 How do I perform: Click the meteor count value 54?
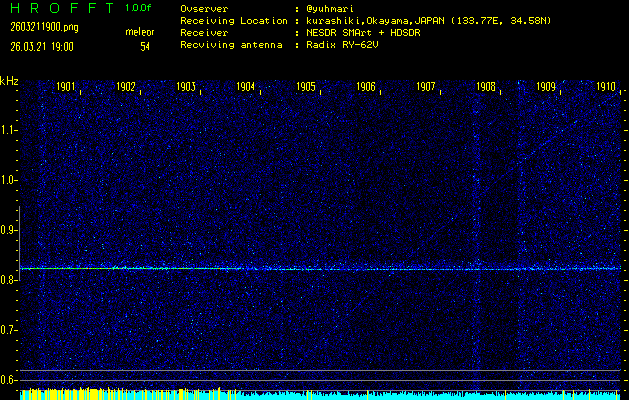tap(145, 46)
